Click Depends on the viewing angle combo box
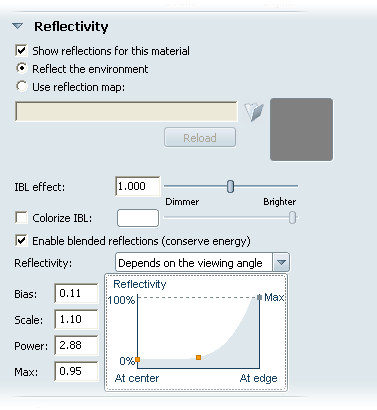The height and width of the screenshot is (410, 377). [202, 263]
